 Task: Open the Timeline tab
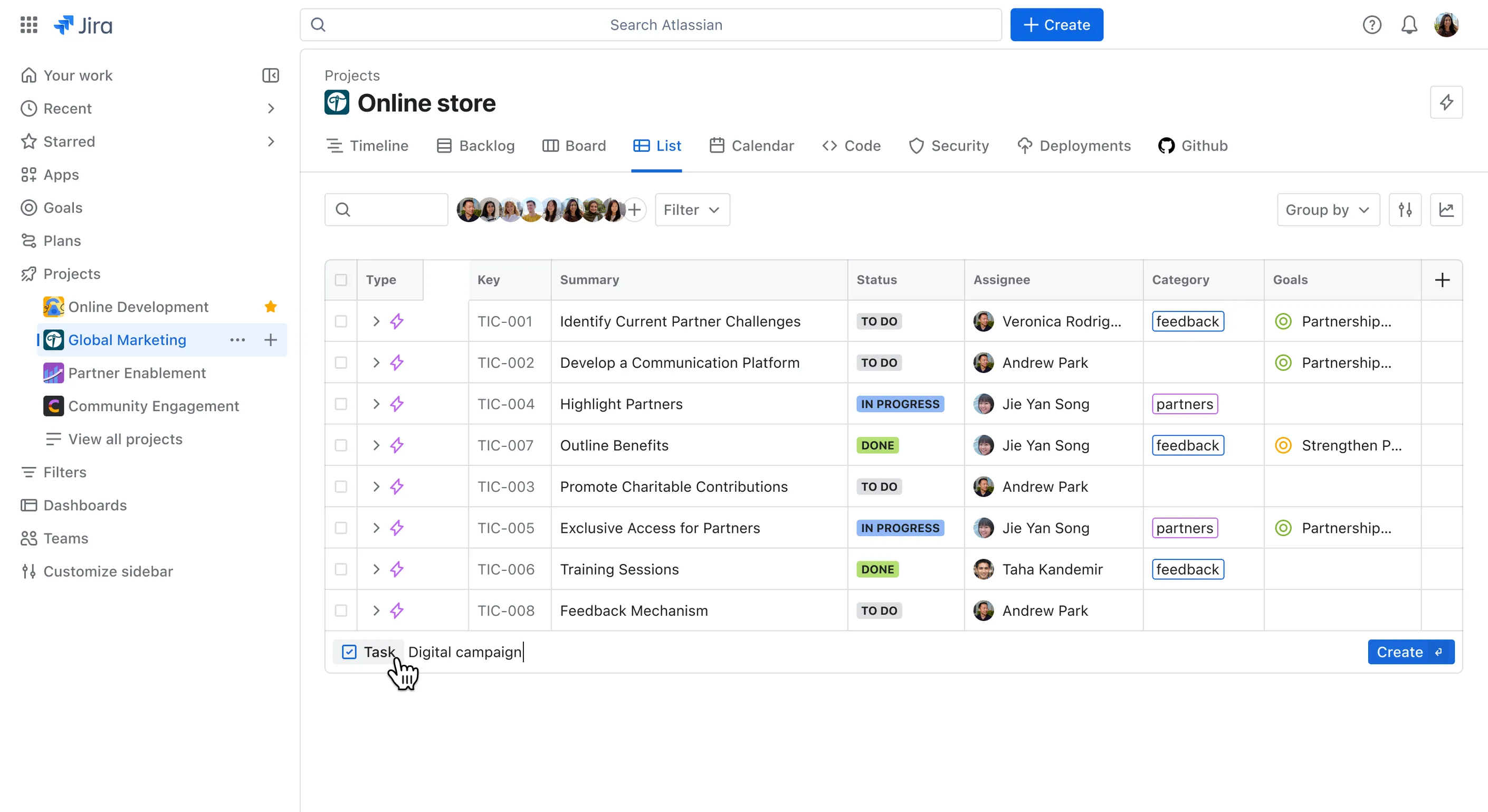click(368, 146)
